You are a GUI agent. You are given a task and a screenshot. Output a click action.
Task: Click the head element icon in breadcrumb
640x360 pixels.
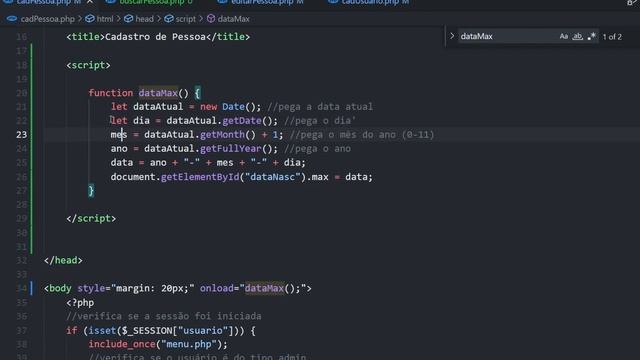(129, 19)
